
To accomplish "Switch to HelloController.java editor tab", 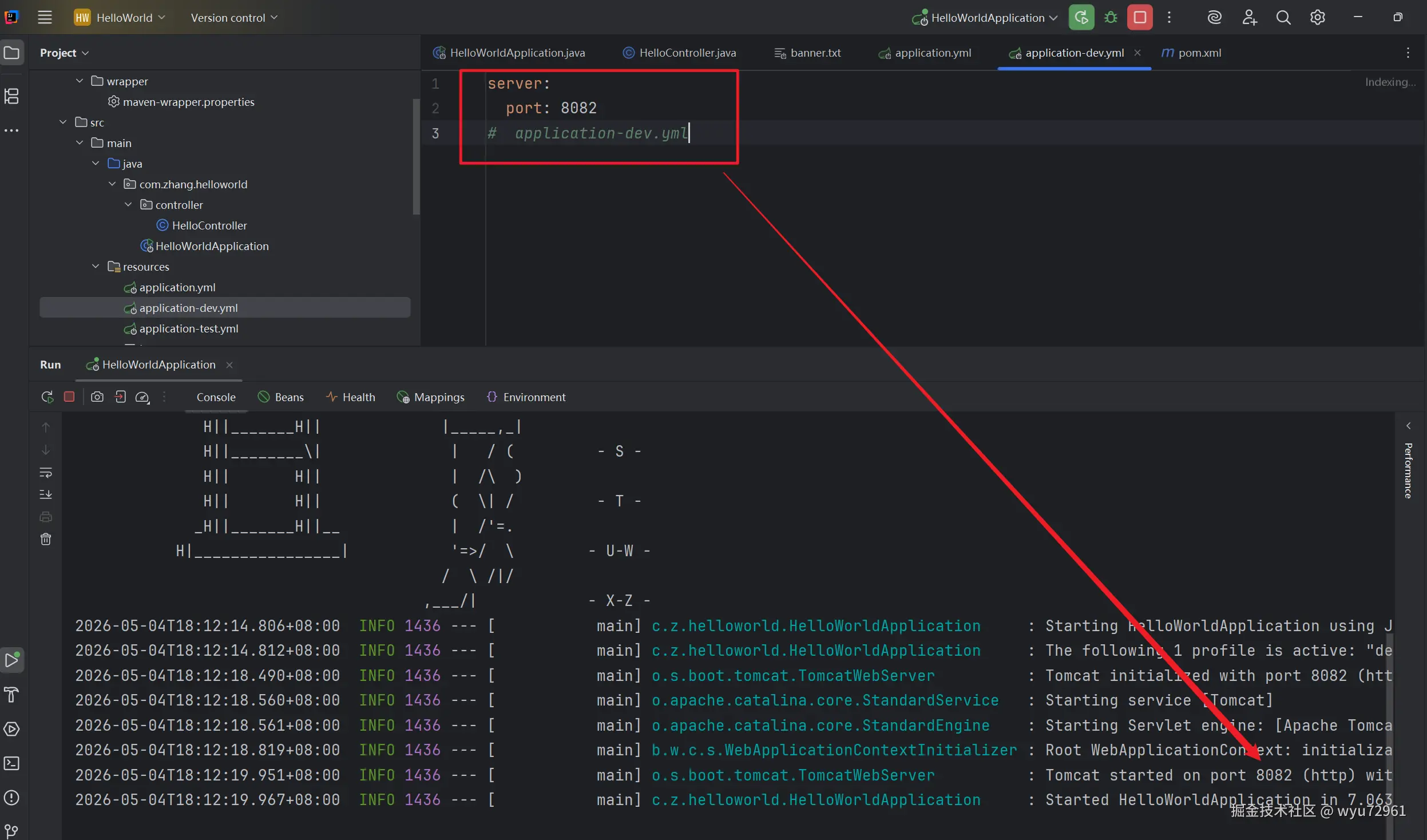I will (679, 53).
